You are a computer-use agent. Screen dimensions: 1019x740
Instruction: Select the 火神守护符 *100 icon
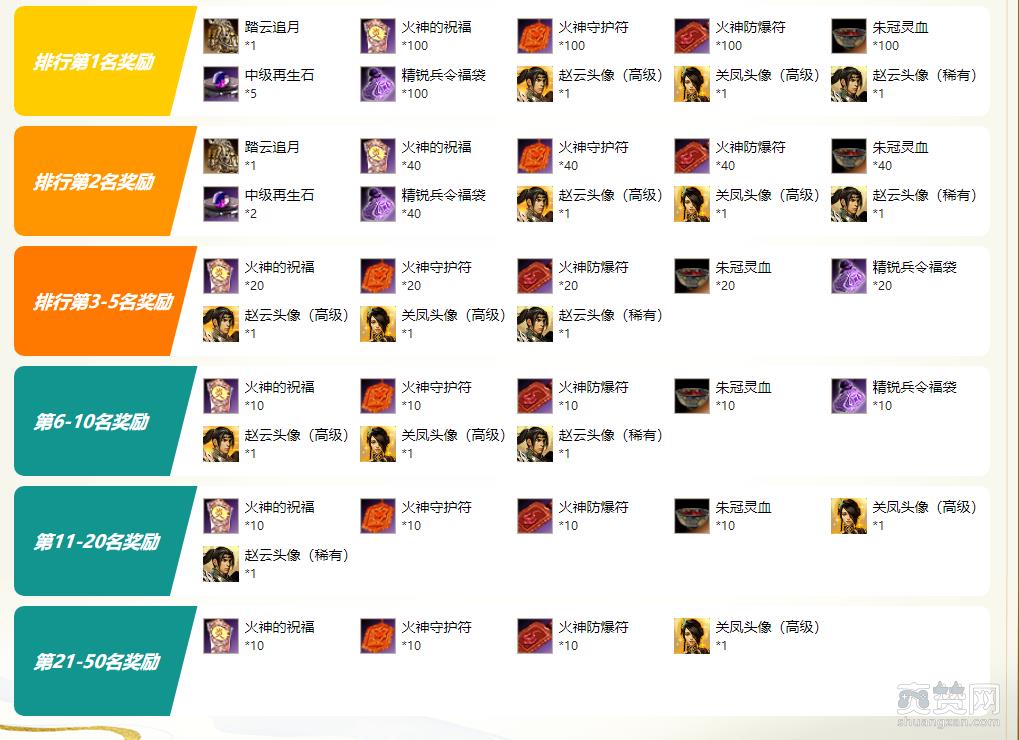(x=535, y=36)
